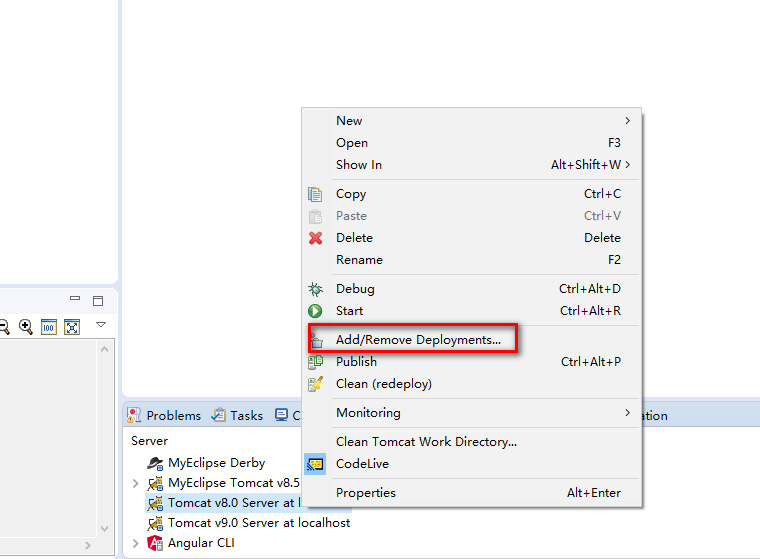Expand the Angular CLI node
Viewport: 760px width, 559px height.
tap(136, 543)
